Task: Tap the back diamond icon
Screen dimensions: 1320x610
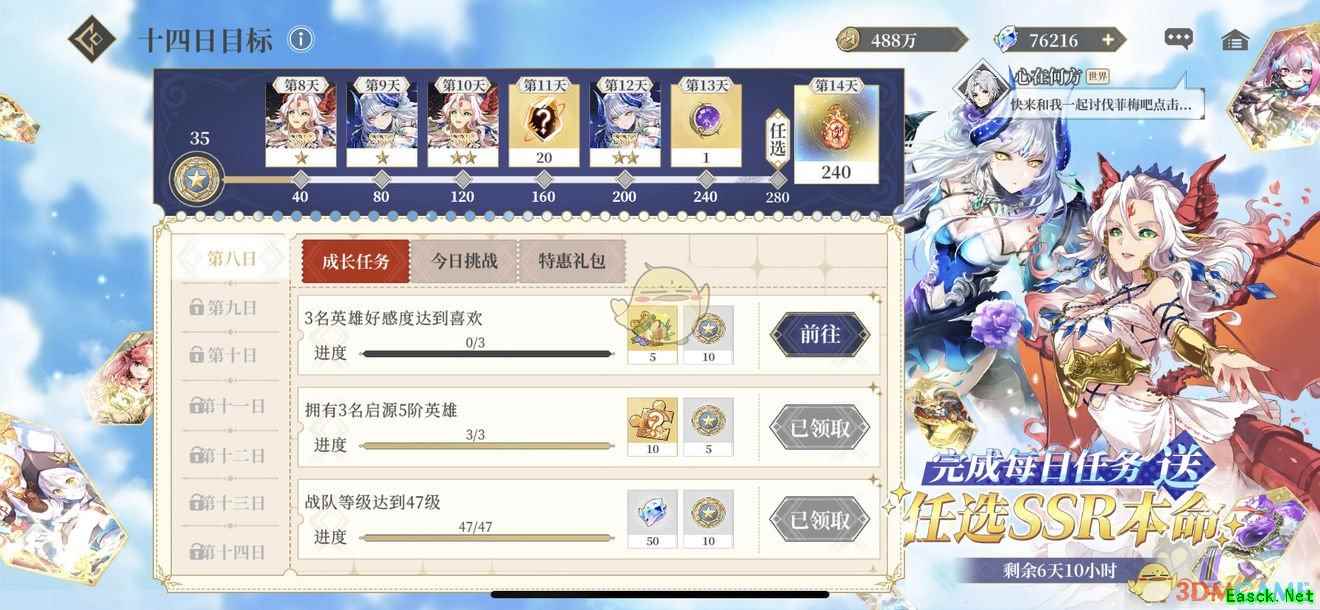Action: 93,40
